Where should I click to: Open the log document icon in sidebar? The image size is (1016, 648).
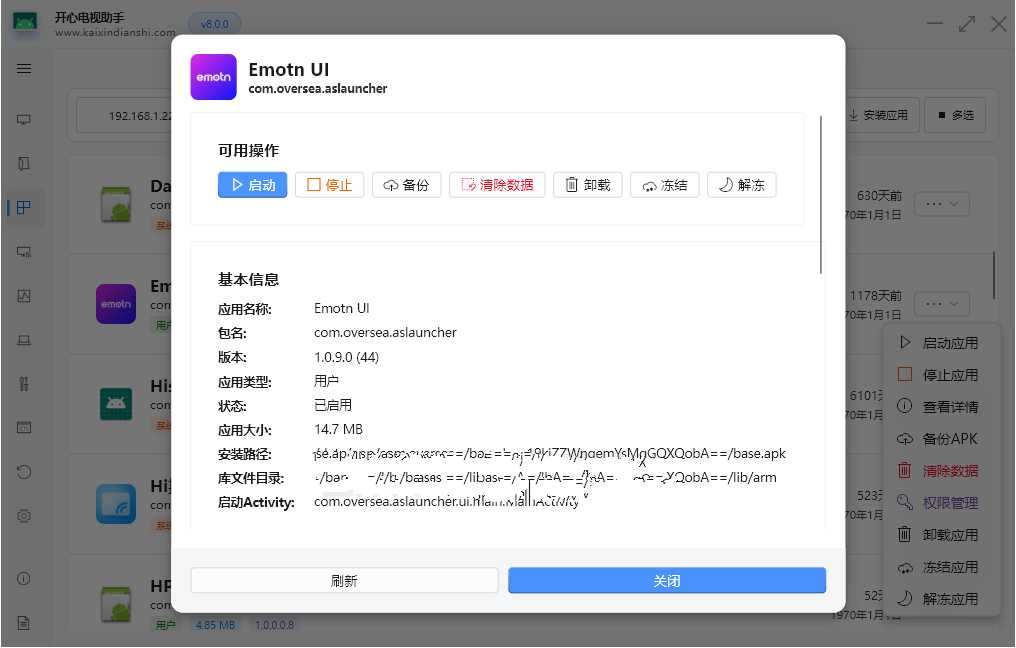[x=22, y=620]
